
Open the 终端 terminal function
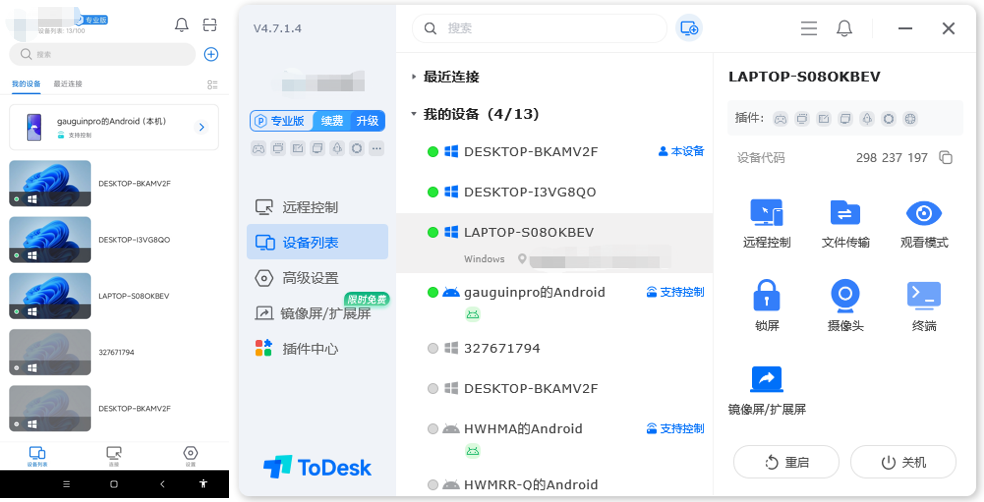924,306
